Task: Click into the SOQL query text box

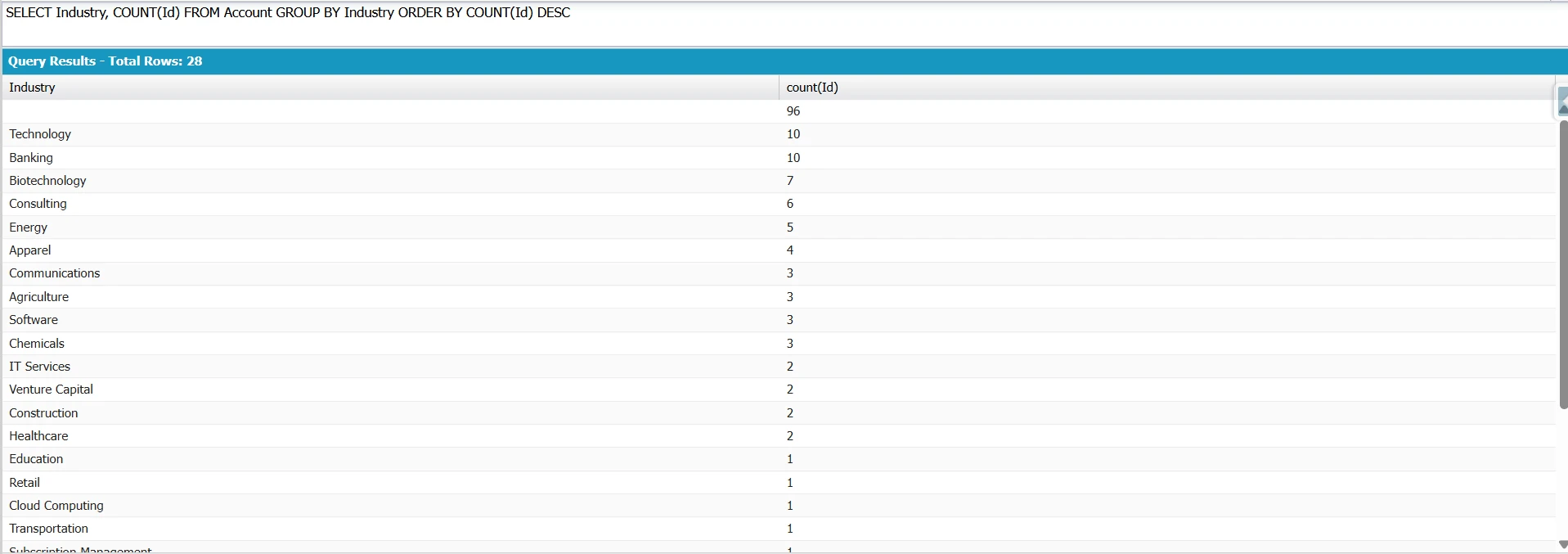Action: [x=784, y=23]
